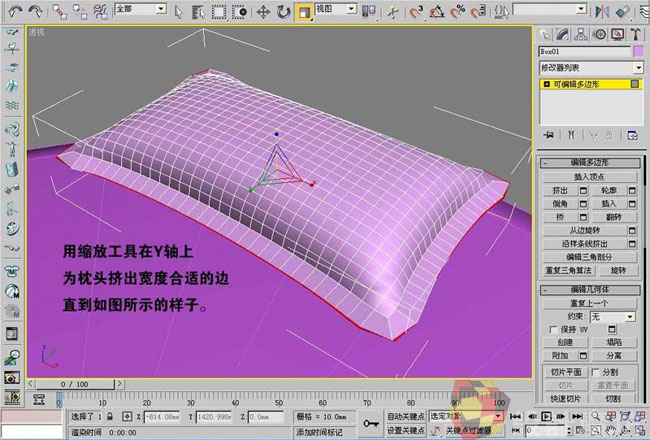Open the Hierarchy command panel tab

click(x=581, y=34)
